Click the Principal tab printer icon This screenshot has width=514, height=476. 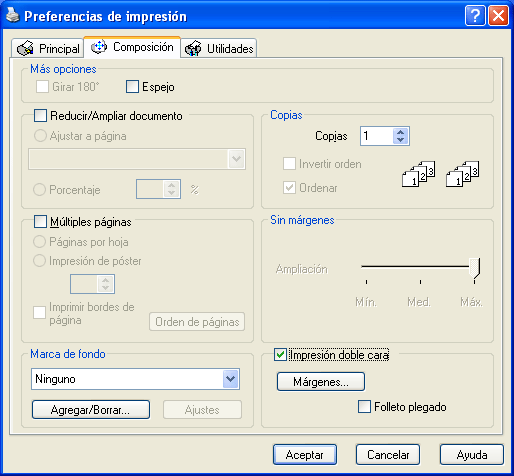point(25,49)
